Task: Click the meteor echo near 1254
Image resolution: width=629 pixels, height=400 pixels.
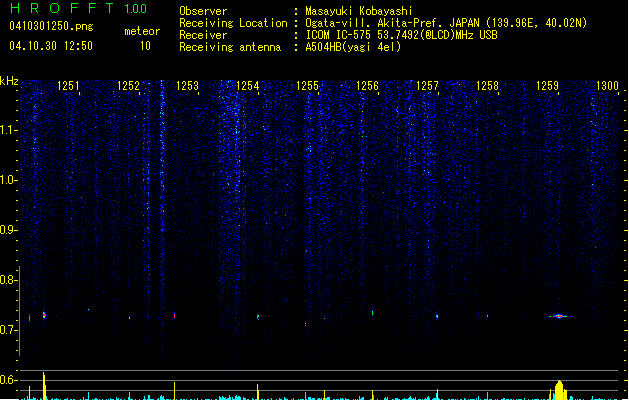Action: (258, 317)
